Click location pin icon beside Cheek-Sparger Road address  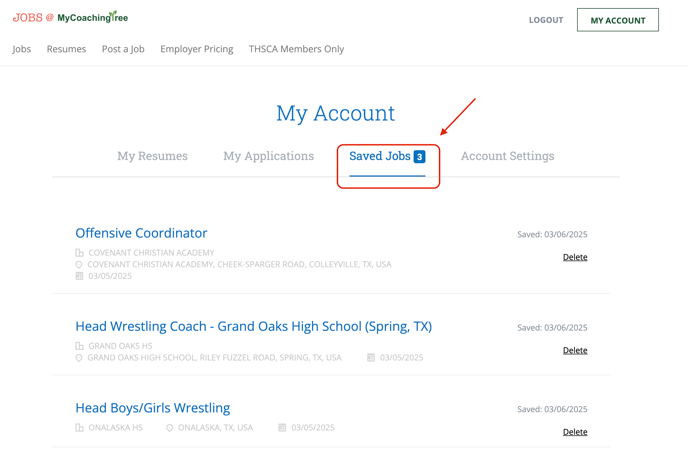coord(79,265)
